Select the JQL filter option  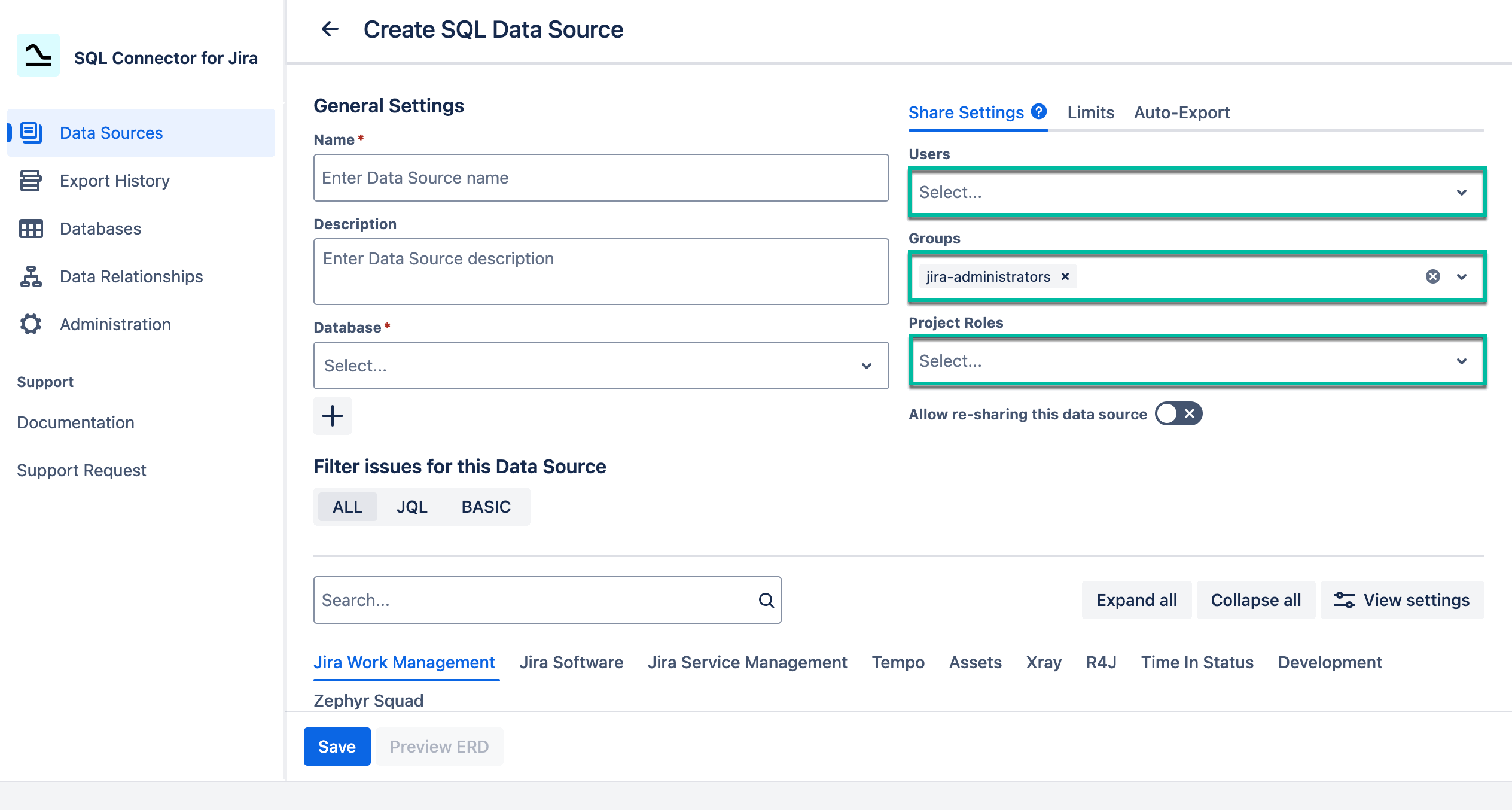(412, 506)
